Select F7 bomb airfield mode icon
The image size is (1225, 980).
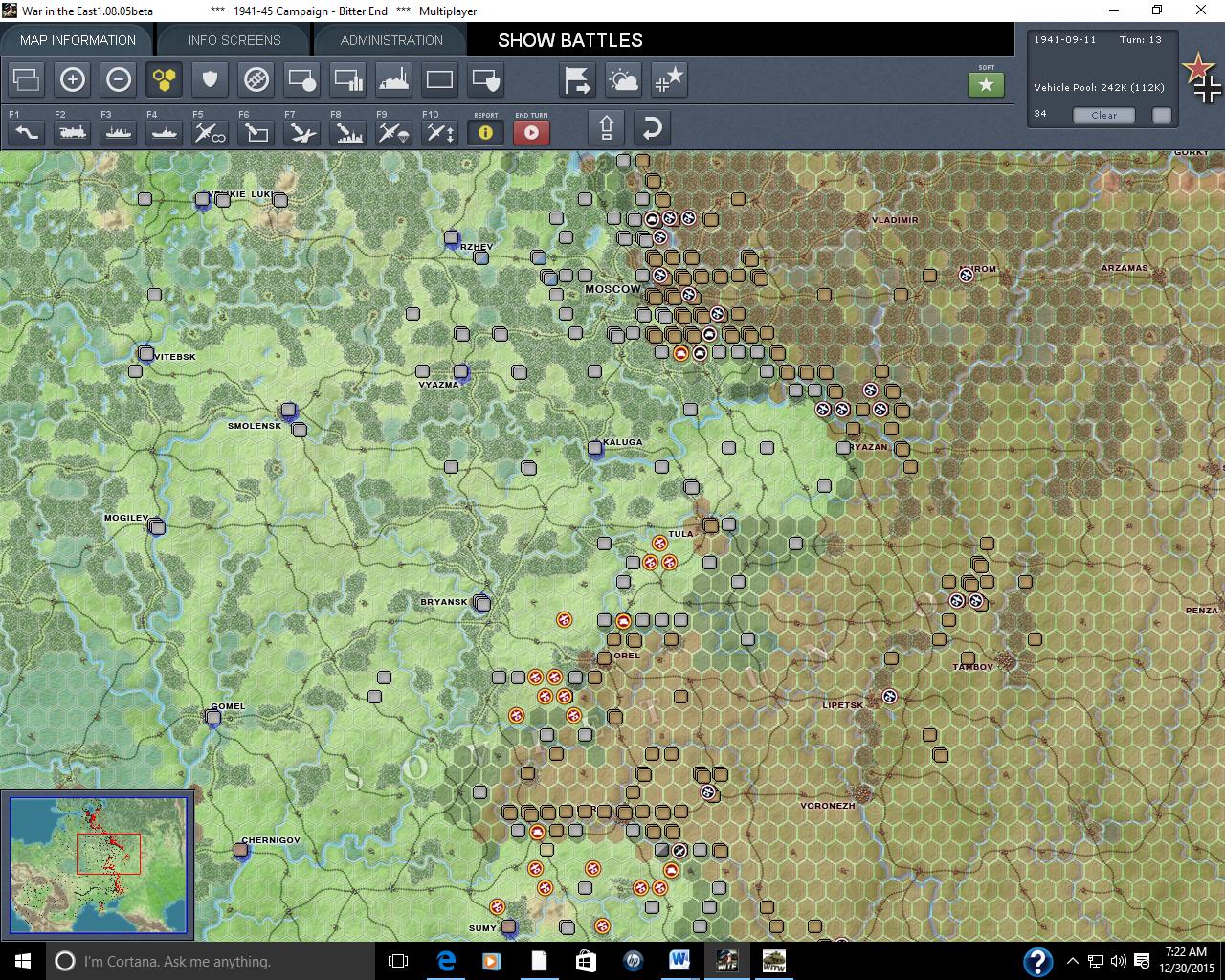click(x=302, y=132)
